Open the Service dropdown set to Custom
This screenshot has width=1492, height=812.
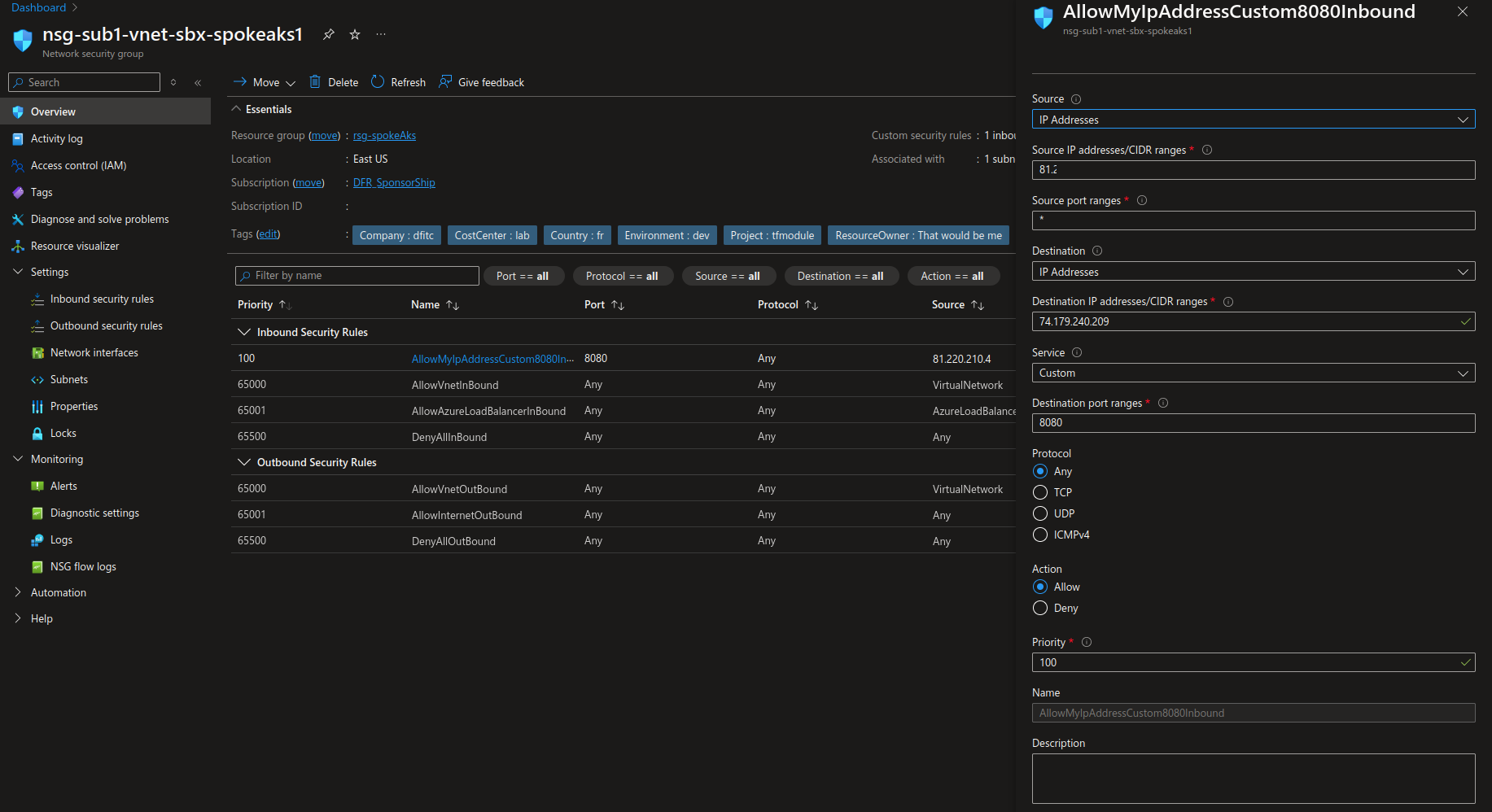point(1254,373)
